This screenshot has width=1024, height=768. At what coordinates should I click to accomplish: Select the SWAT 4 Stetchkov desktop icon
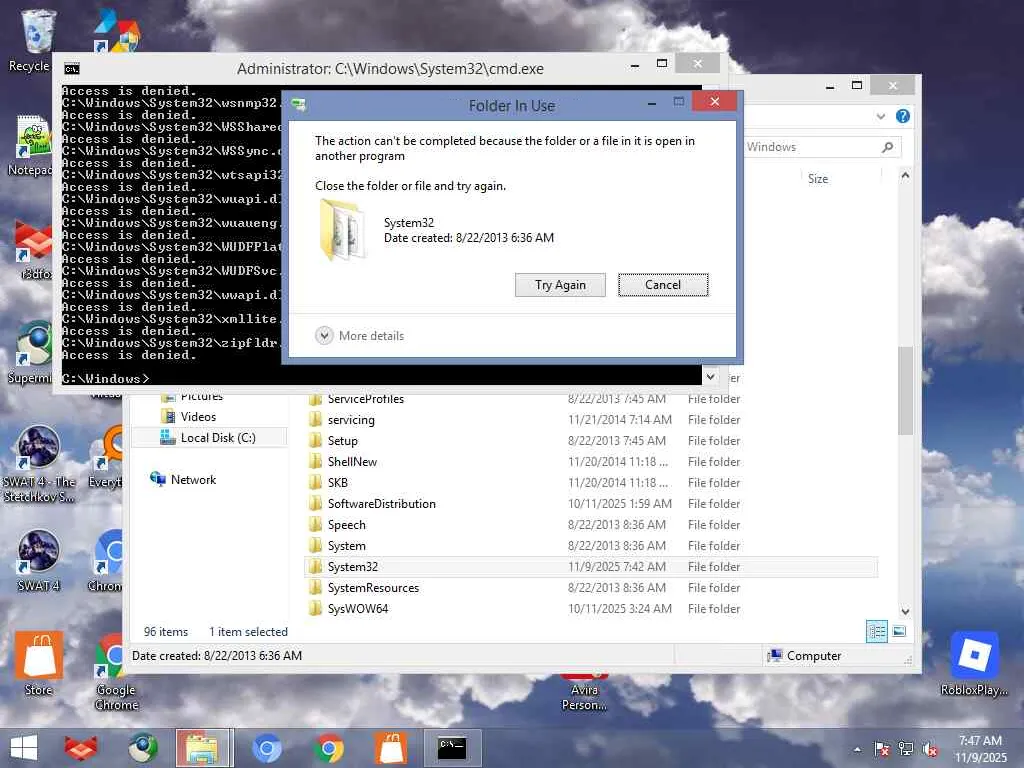coord(38,464)
